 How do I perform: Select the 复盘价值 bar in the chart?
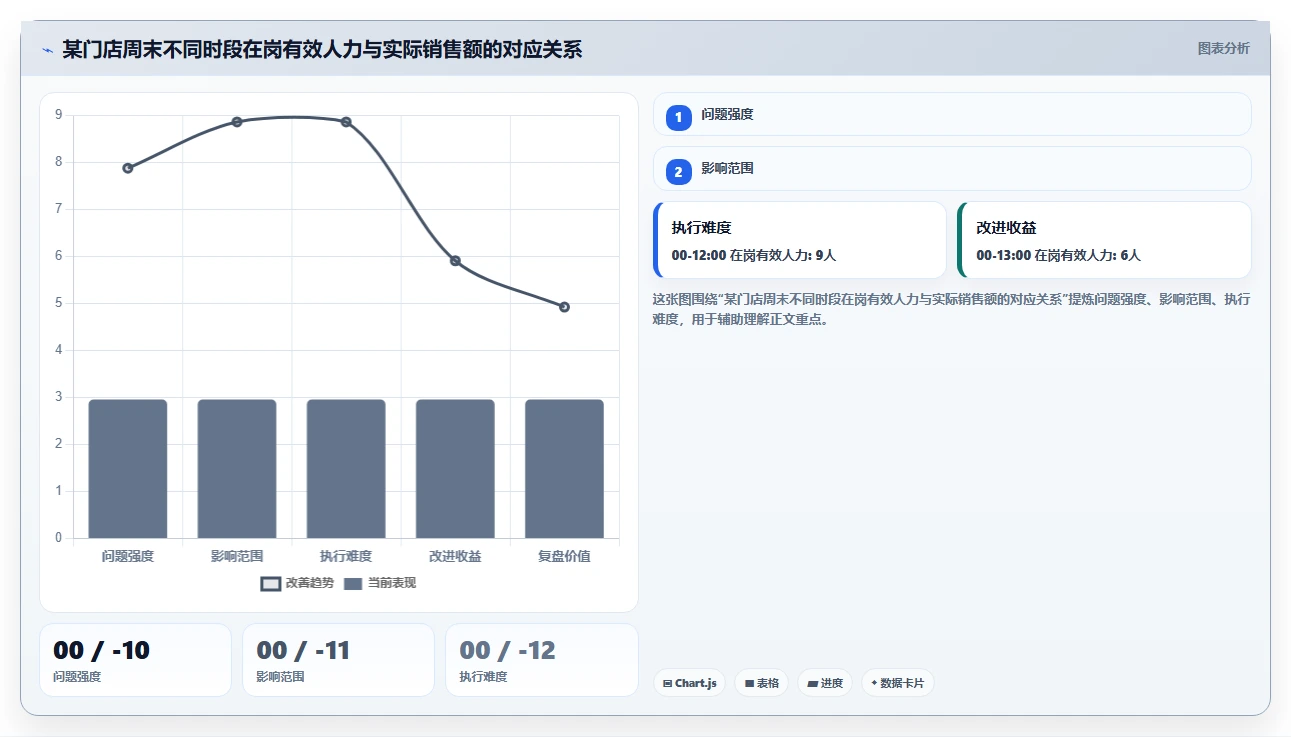point(564,469)
